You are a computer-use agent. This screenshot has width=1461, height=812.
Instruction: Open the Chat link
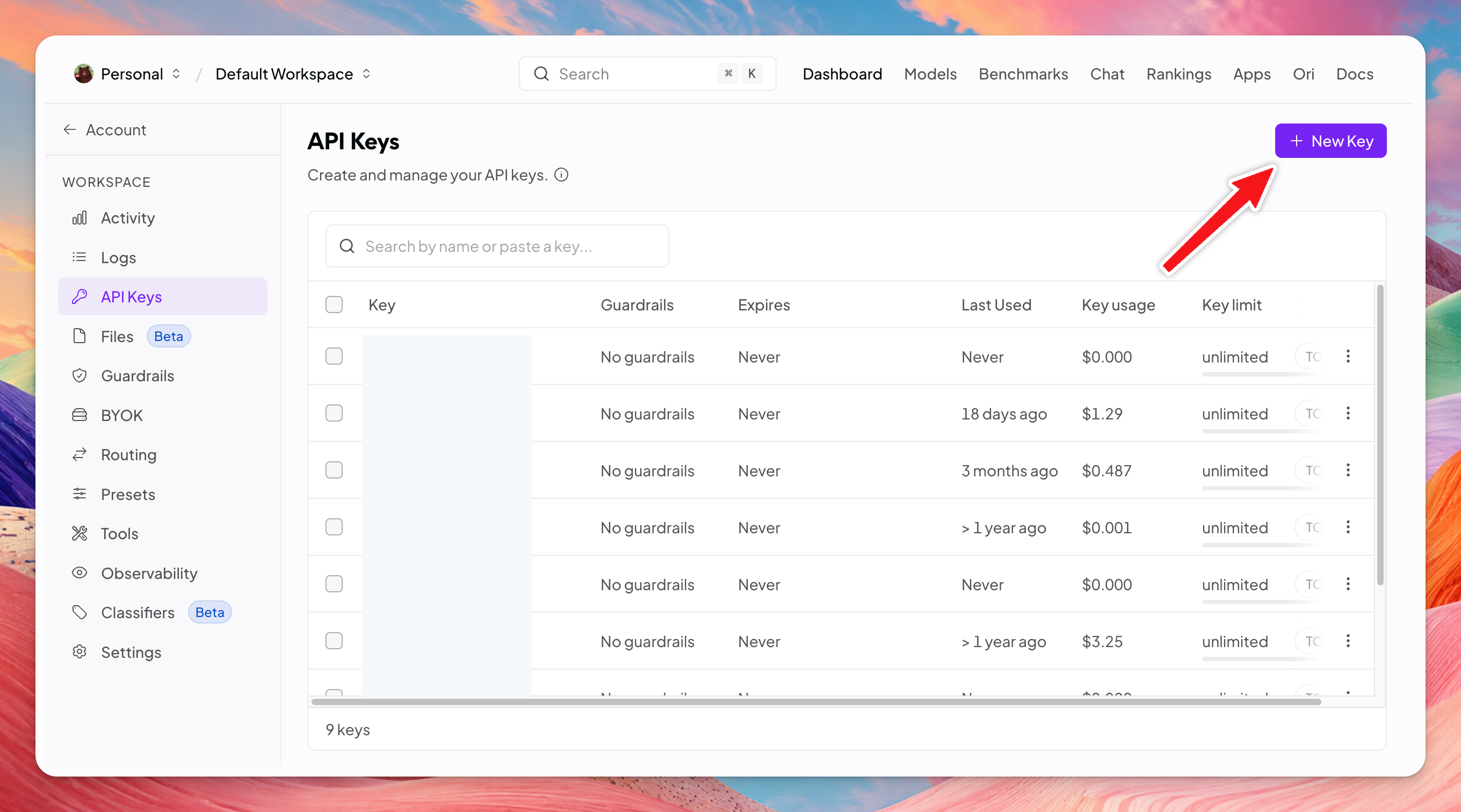pos(1107,74)
